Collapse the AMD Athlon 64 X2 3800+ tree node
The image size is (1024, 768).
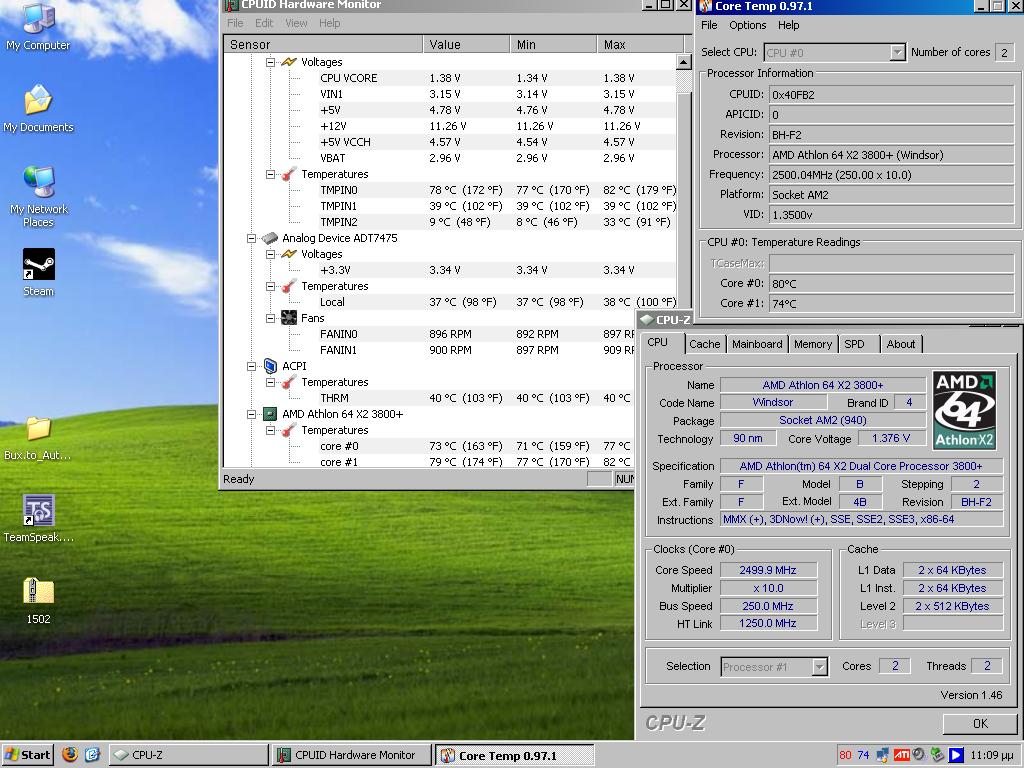pos(251,414)
